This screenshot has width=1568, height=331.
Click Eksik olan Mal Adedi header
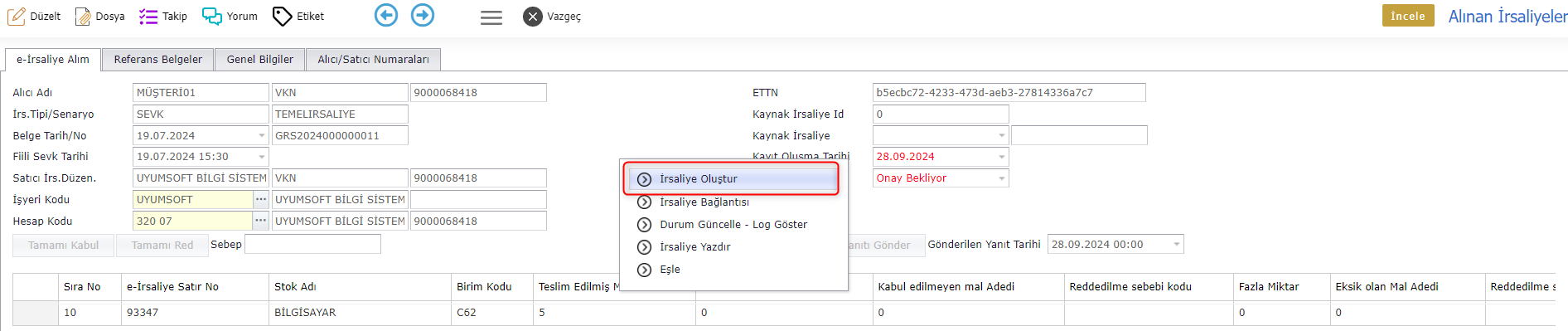click(1407, 286)
